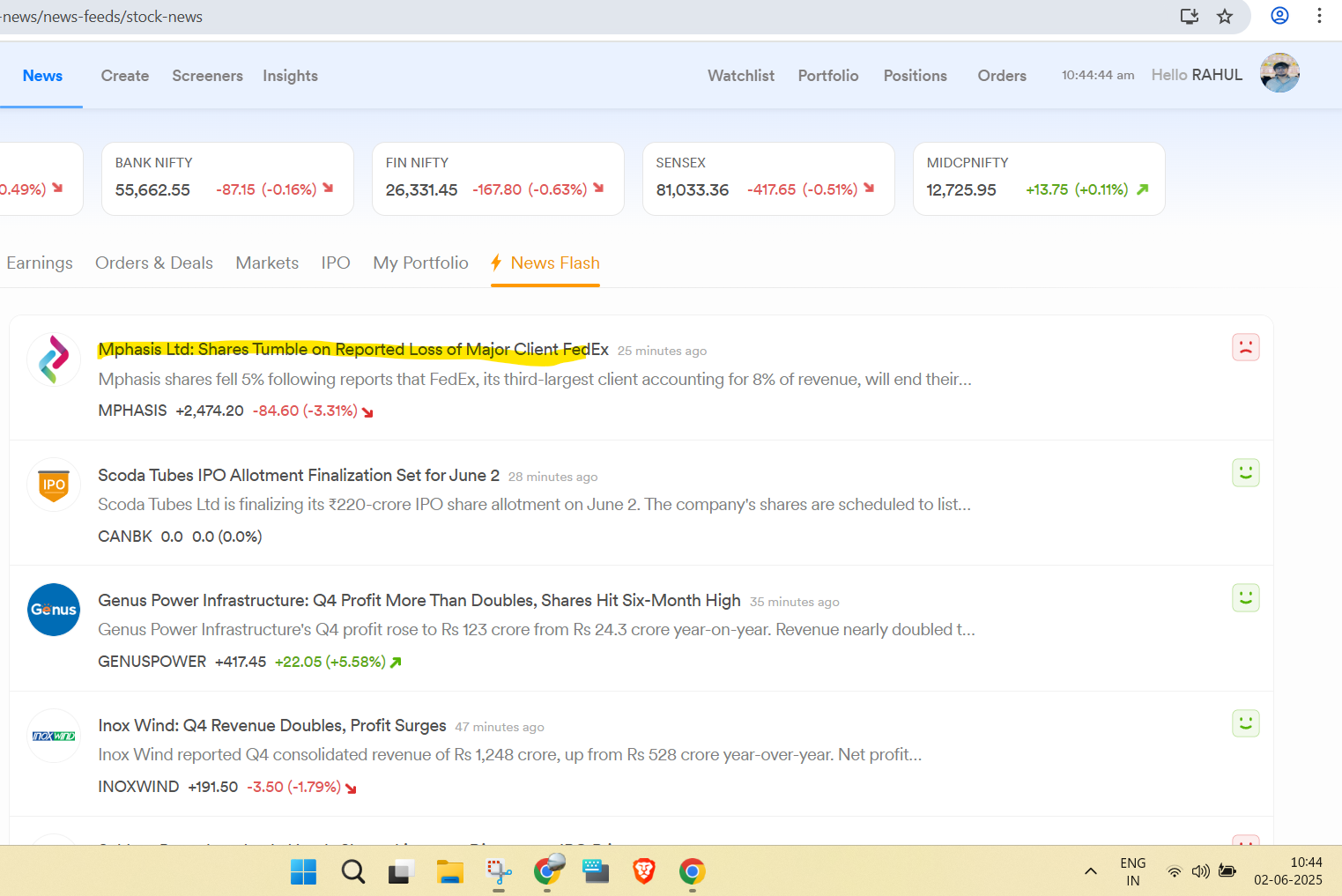Open the Watchlist page

click(741, 76)
